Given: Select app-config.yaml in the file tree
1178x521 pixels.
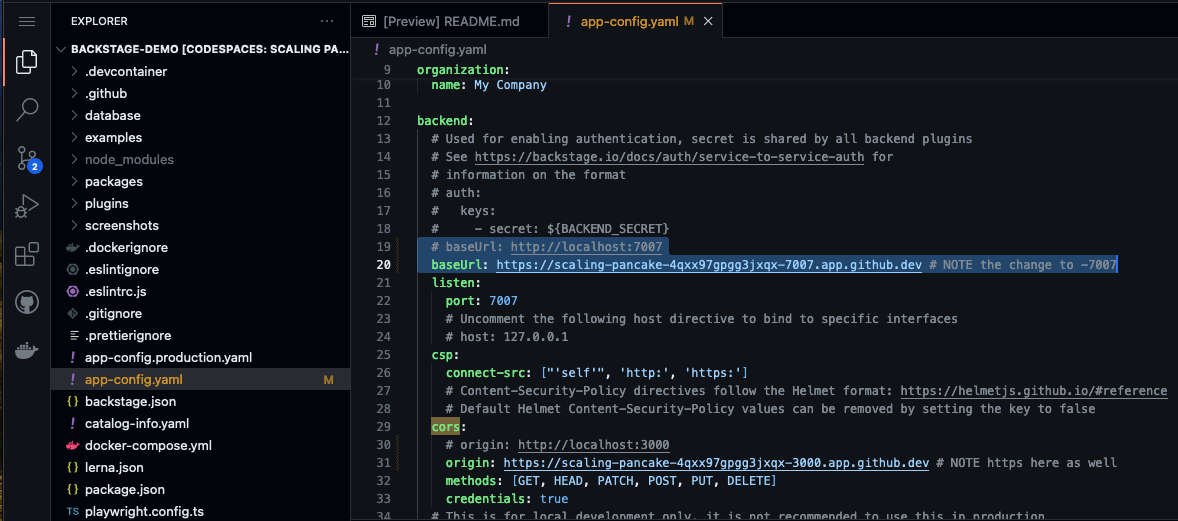Looking at the screenshot, I should click(x=201, y=380).
